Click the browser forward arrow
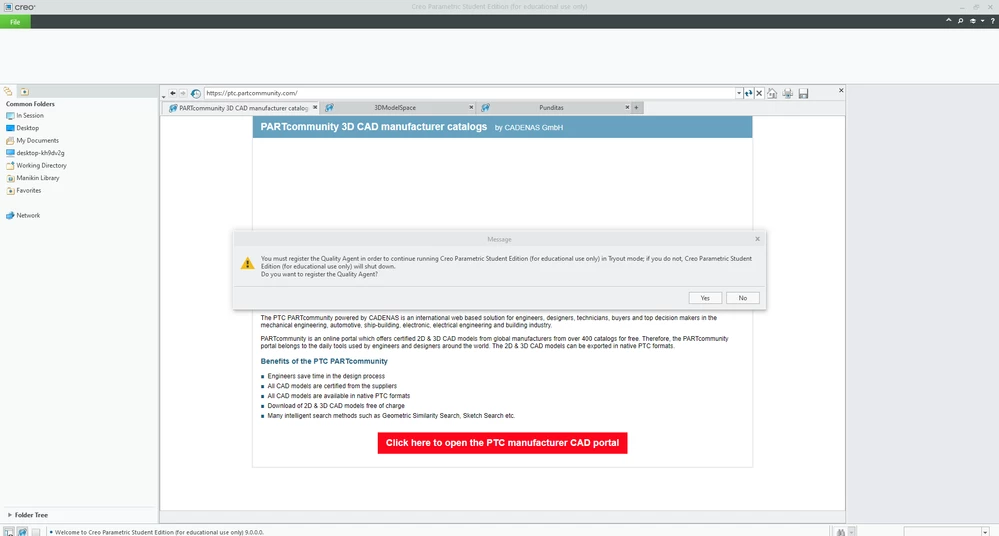Viewport: 999px width, 536px height. pyautogui.click(x=183, y=93)
